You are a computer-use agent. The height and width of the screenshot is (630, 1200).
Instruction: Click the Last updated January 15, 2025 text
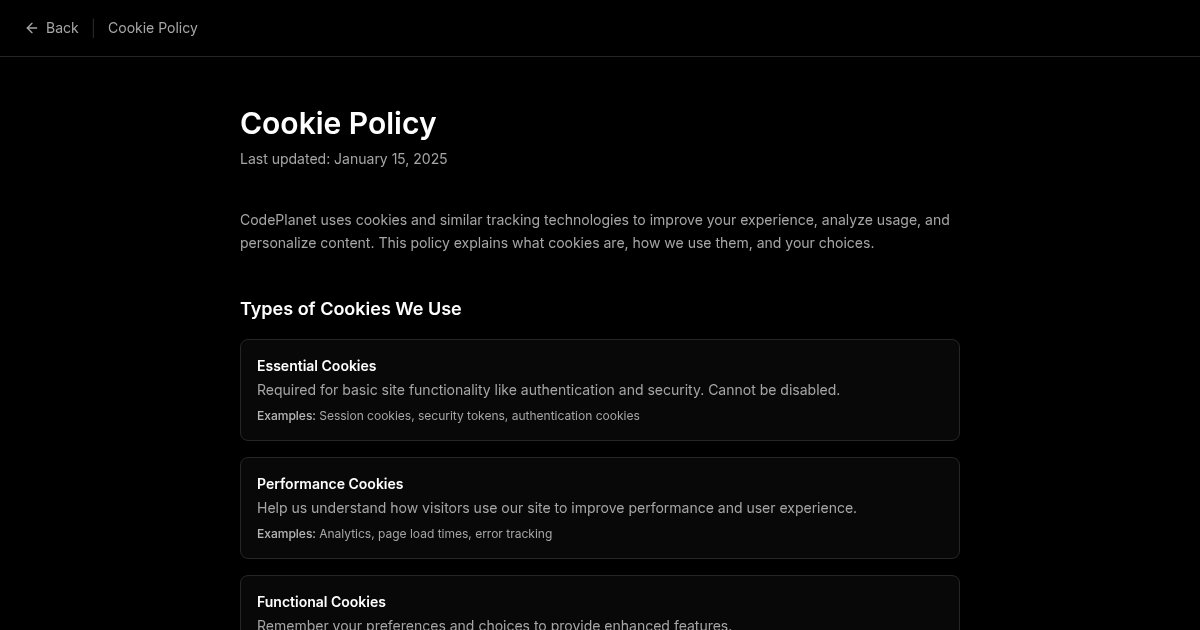pyautogui.click(x=343, y=159)
